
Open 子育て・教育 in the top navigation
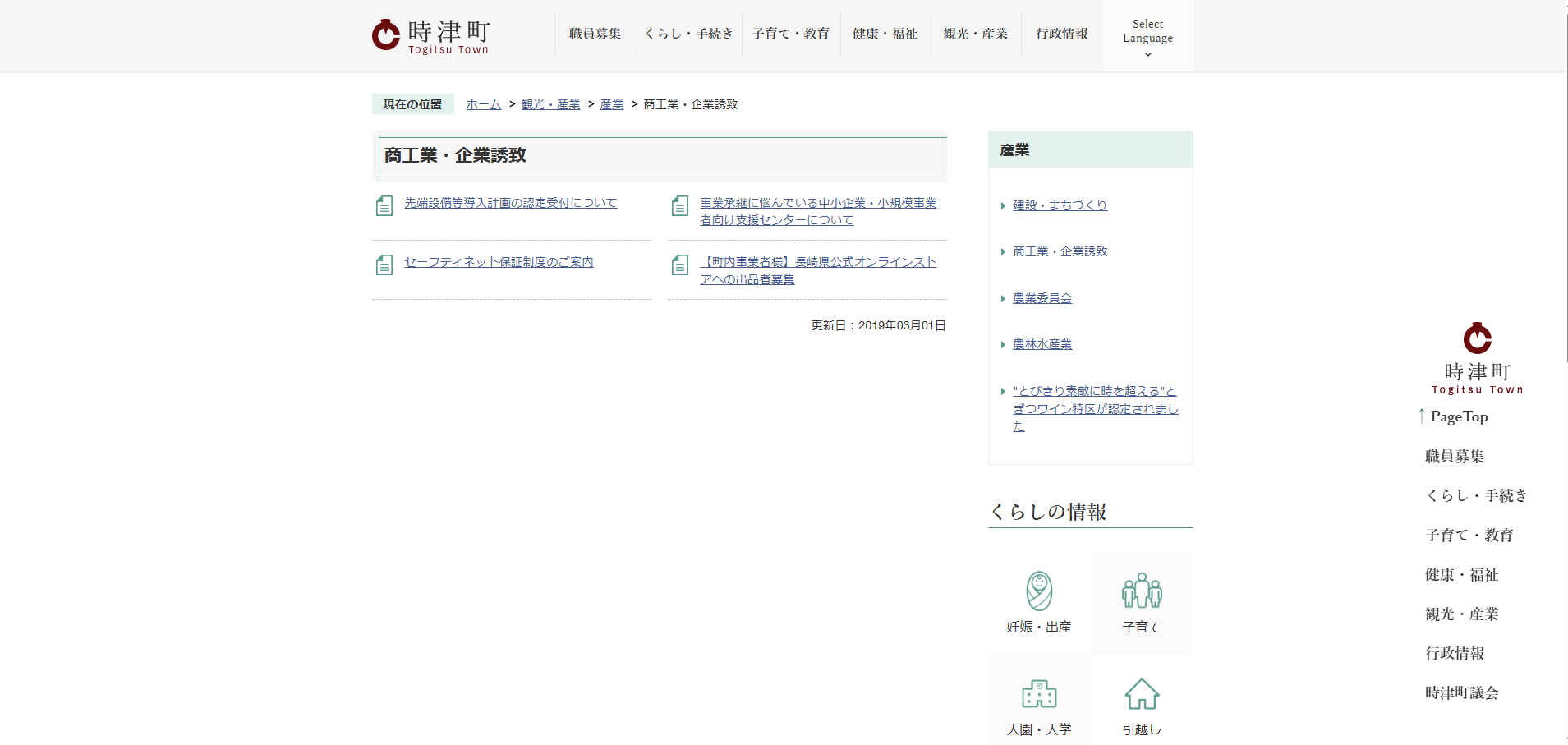(791, 34)
